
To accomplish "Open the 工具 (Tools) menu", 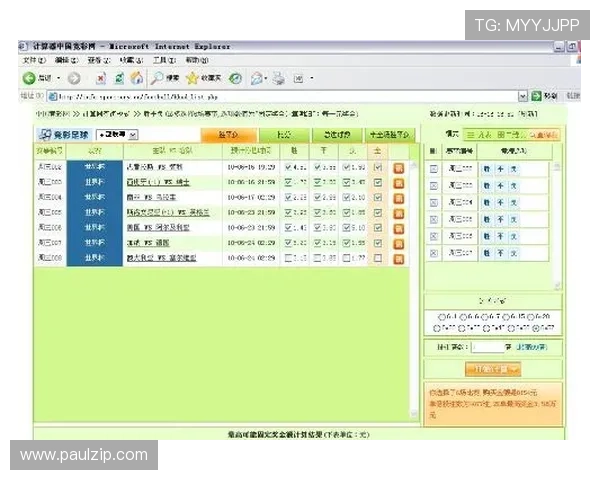I will 165,60.
